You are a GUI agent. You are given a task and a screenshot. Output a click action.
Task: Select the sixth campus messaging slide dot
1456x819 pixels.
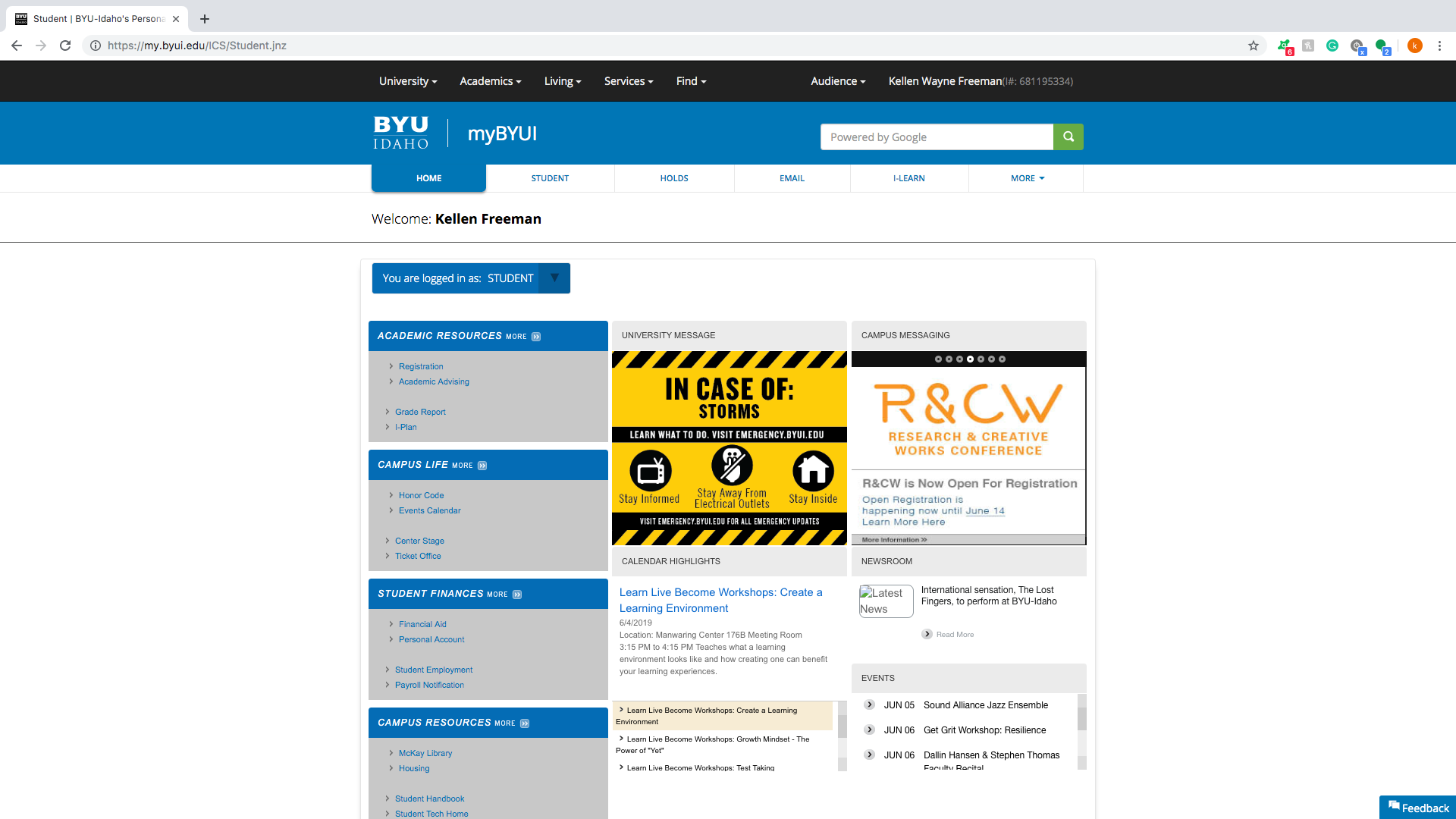coord(991,359)
